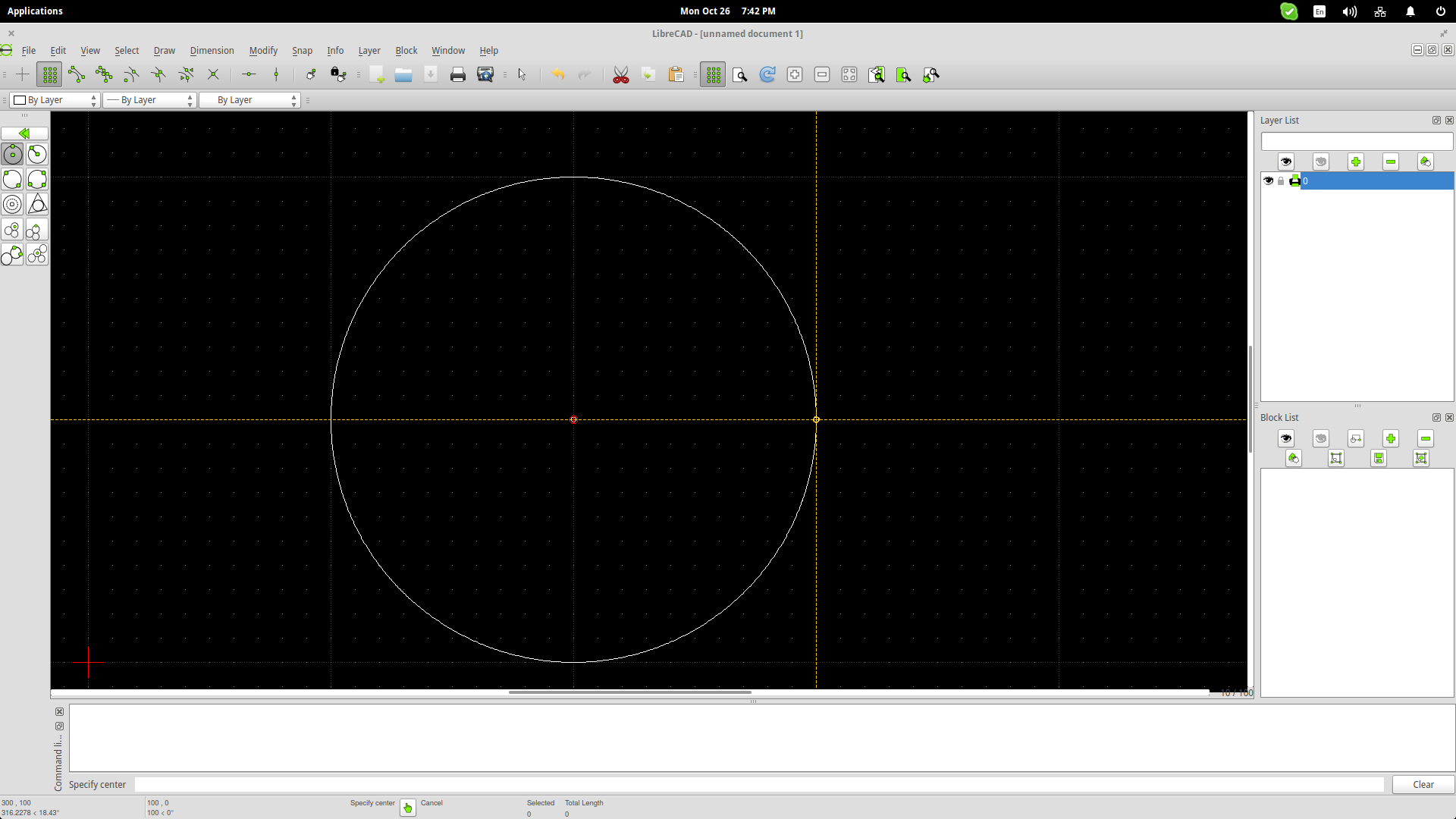Open the color By Layer dropdown
1456x819 pixels.
coord(55,100)
